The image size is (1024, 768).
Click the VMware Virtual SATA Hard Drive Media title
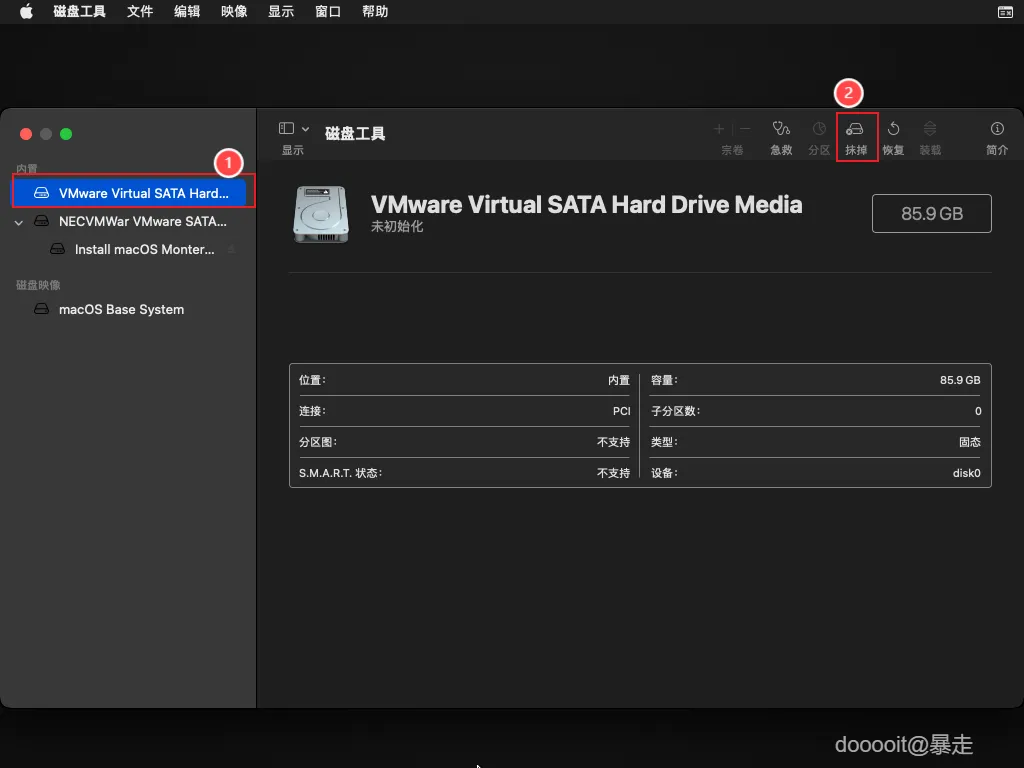[x=586, y=204]
